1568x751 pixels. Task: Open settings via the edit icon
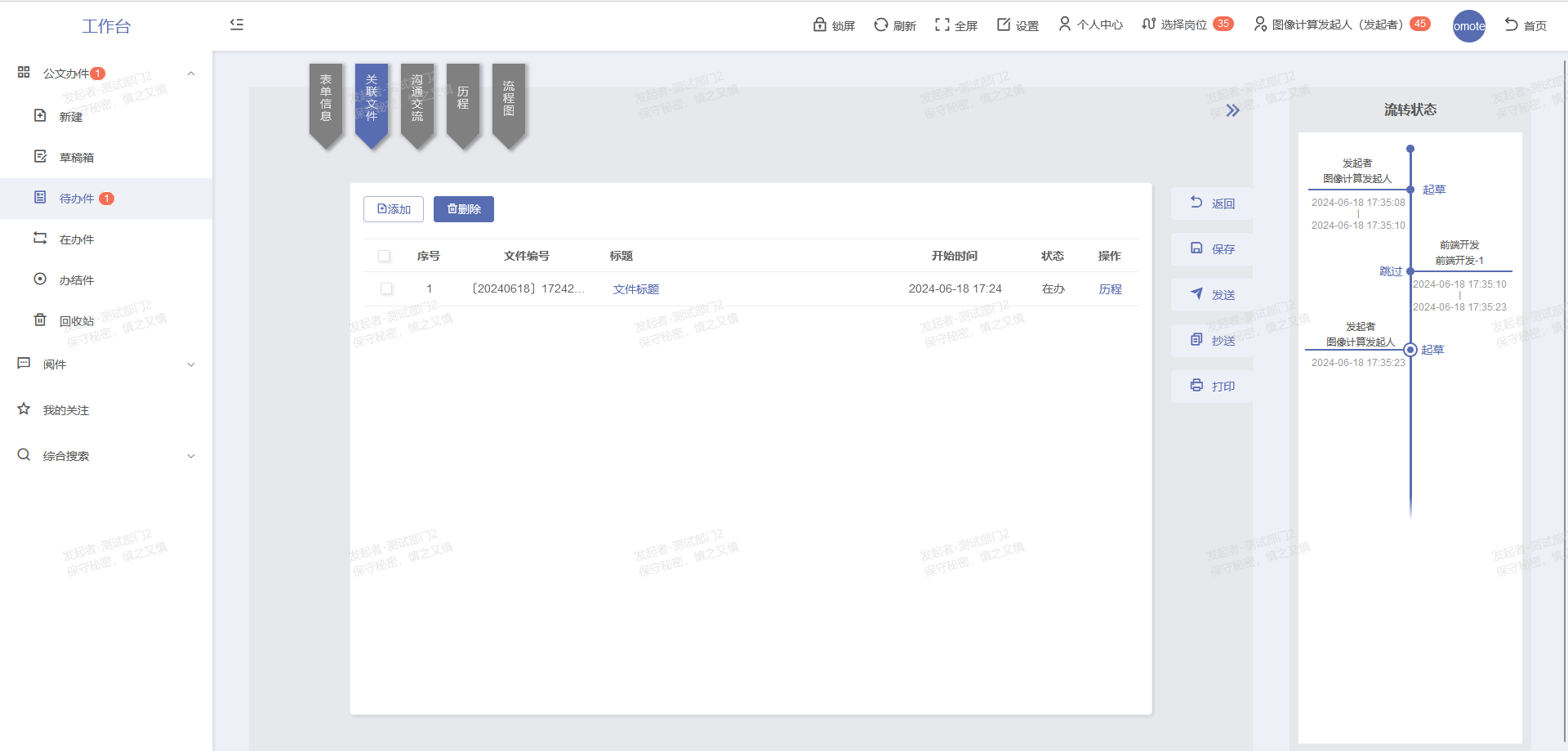tap(1004, 25)
